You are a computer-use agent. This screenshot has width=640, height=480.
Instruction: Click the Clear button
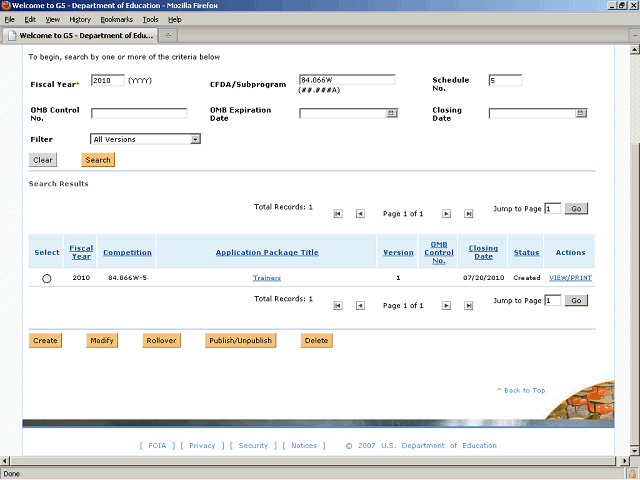(x=43, y=160)
